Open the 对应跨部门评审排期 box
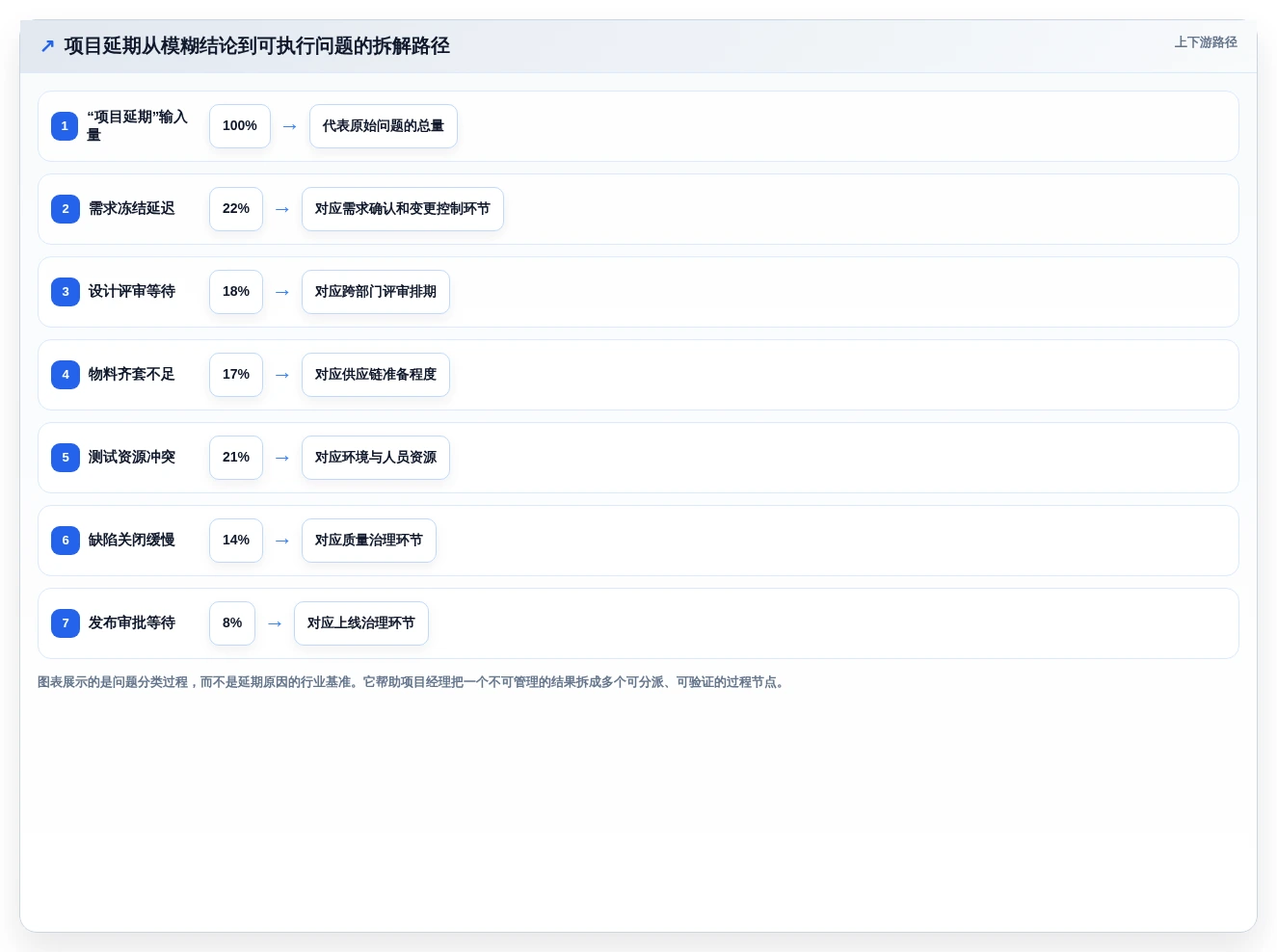 376,292
